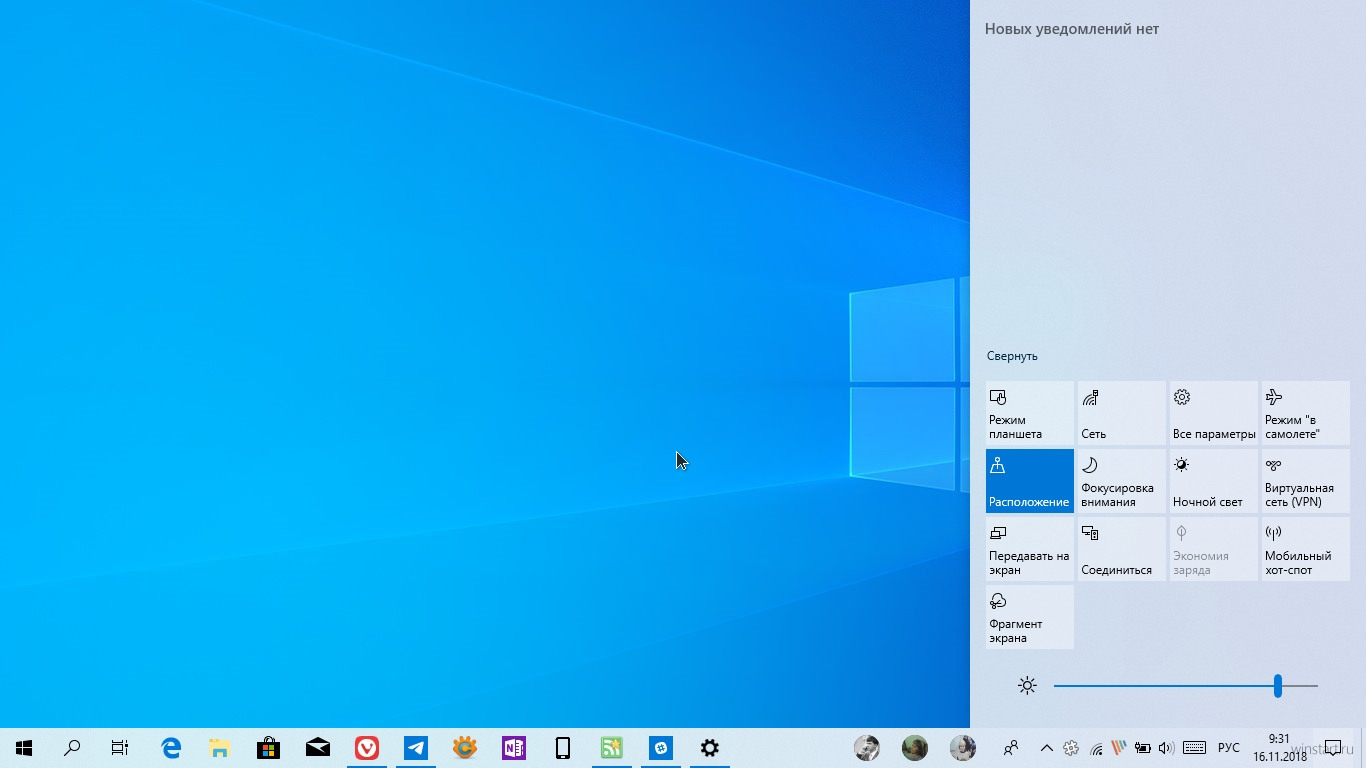Viewport: 1366px width, 768px height.
Task: Click the Task View icon
Action: pos(120,748)
